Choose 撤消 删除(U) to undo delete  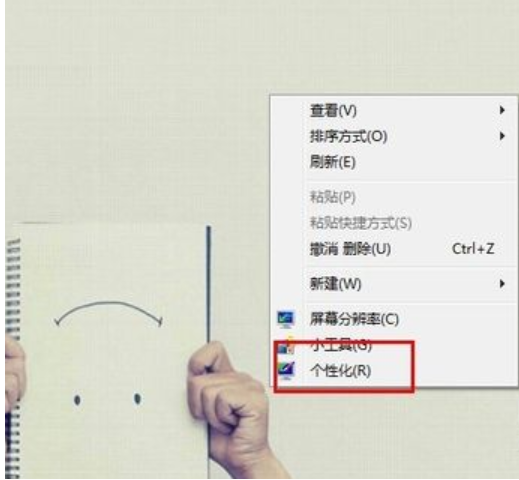coord(394,249)
